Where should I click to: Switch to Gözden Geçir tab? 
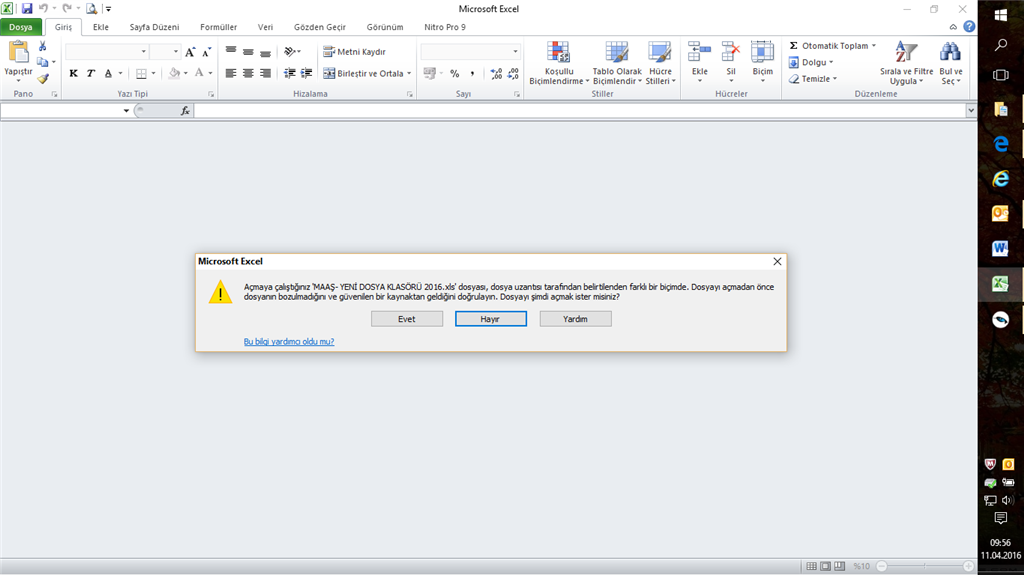319,27
